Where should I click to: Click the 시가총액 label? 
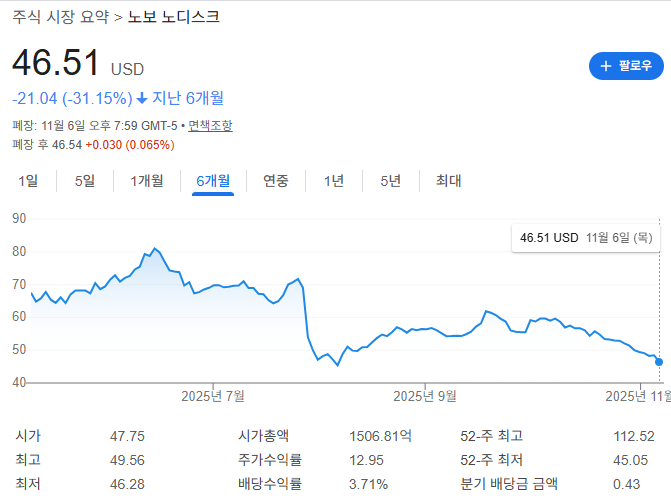click(263, 436)
